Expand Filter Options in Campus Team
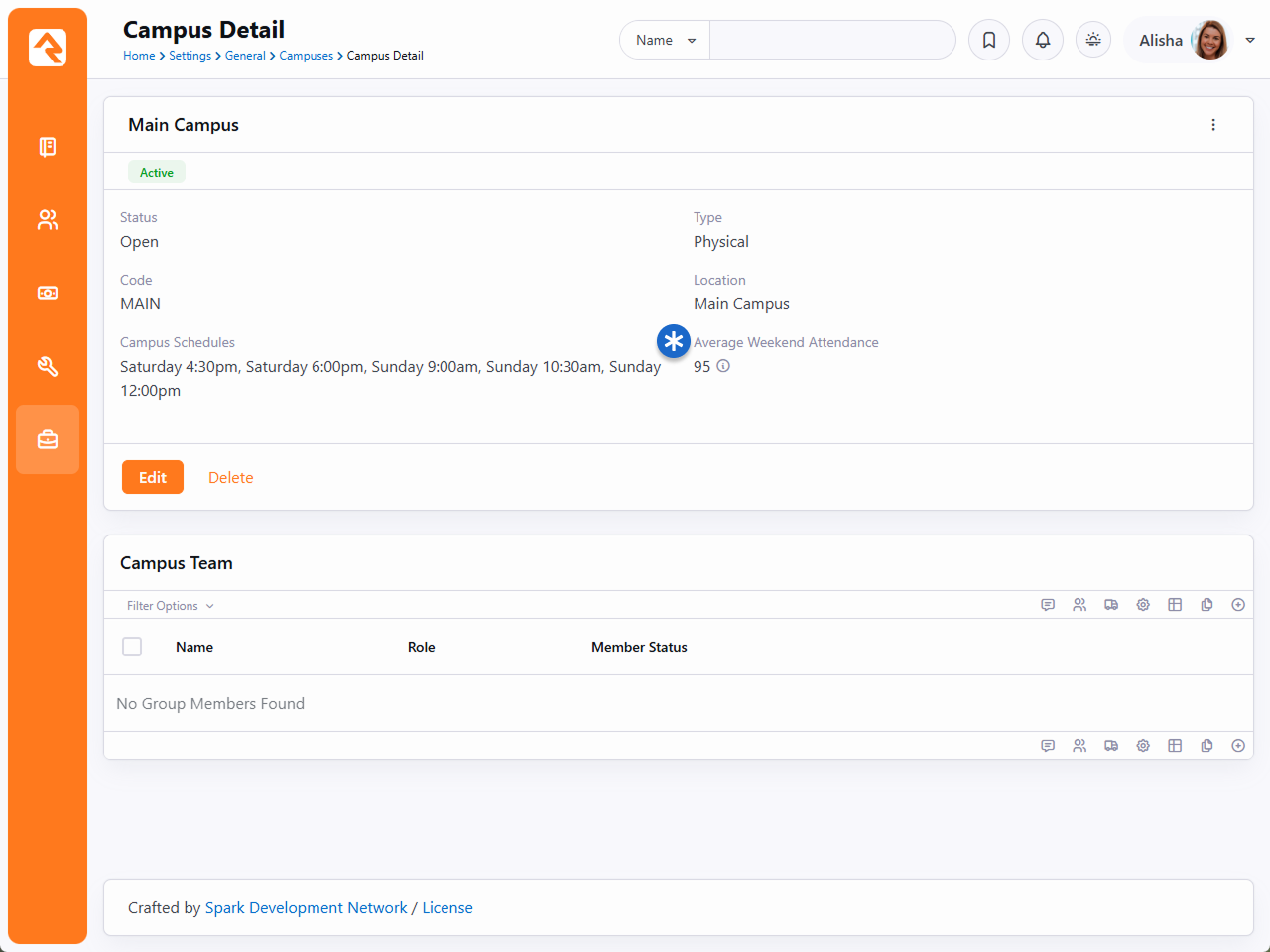The width and height of the screenshot is (1270, 952). click(170, 606)
